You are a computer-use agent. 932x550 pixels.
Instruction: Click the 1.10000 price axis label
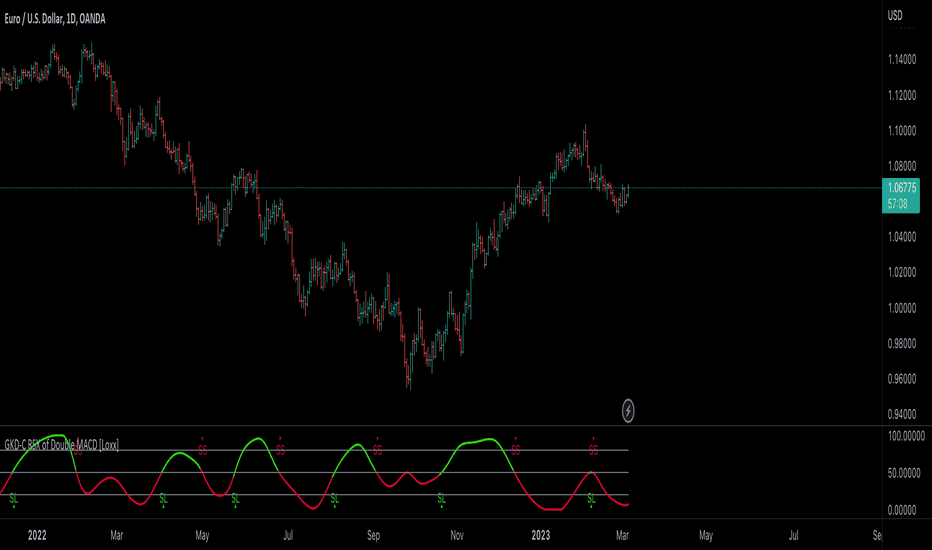click(x=902, y=131)
